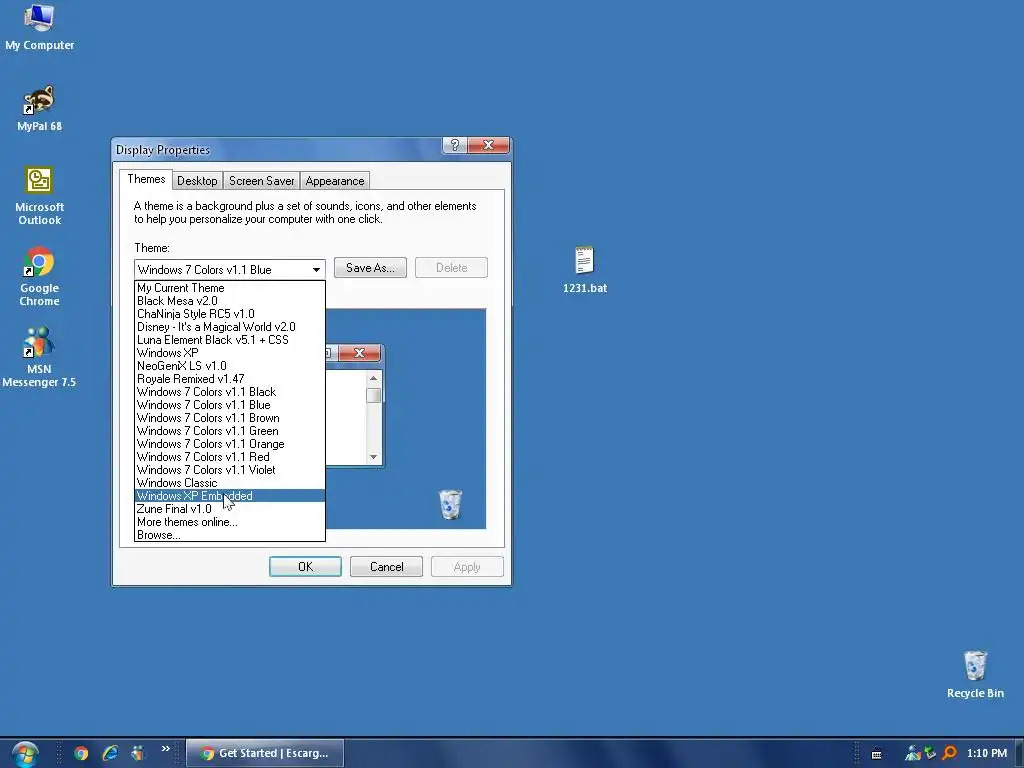
Task: Select Windows 7 Colors v1.1 Green
Action: coord(229,431)
